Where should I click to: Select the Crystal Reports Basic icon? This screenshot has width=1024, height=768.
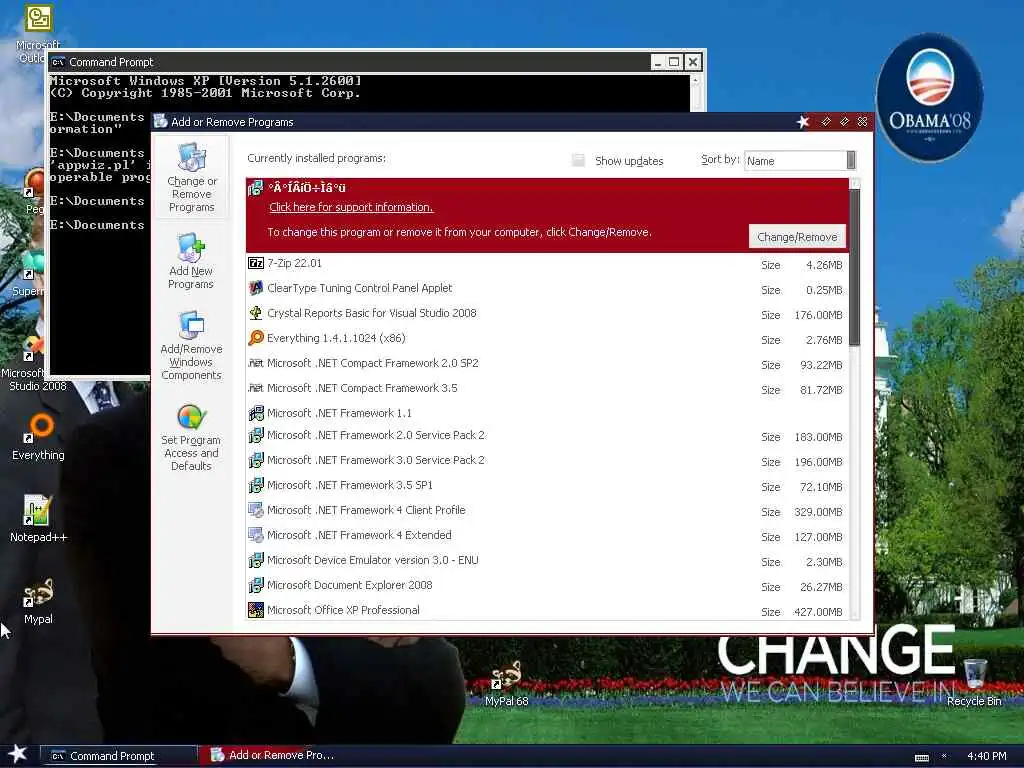(x=256, y=313)
